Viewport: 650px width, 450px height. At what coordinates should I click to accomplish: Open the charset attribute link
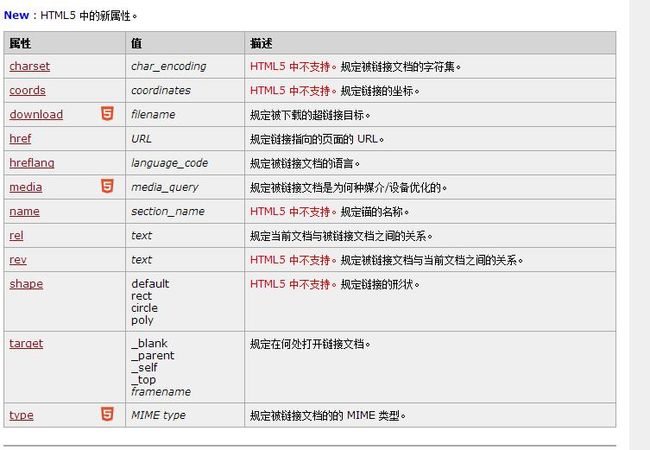click(x=29, y=66)
